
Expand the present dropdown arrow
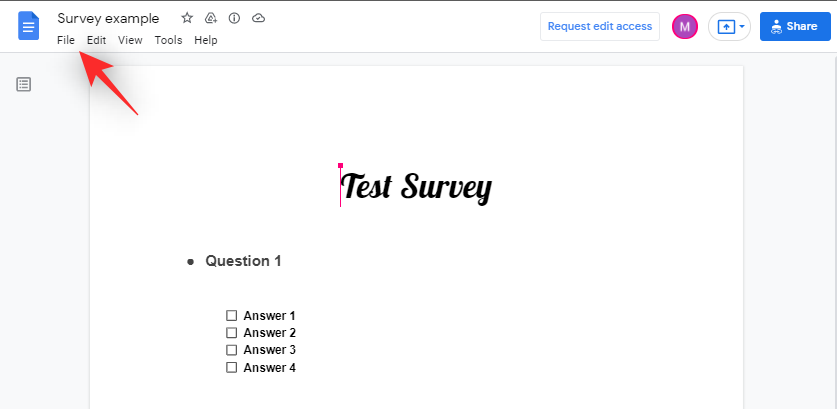[742, 27]
